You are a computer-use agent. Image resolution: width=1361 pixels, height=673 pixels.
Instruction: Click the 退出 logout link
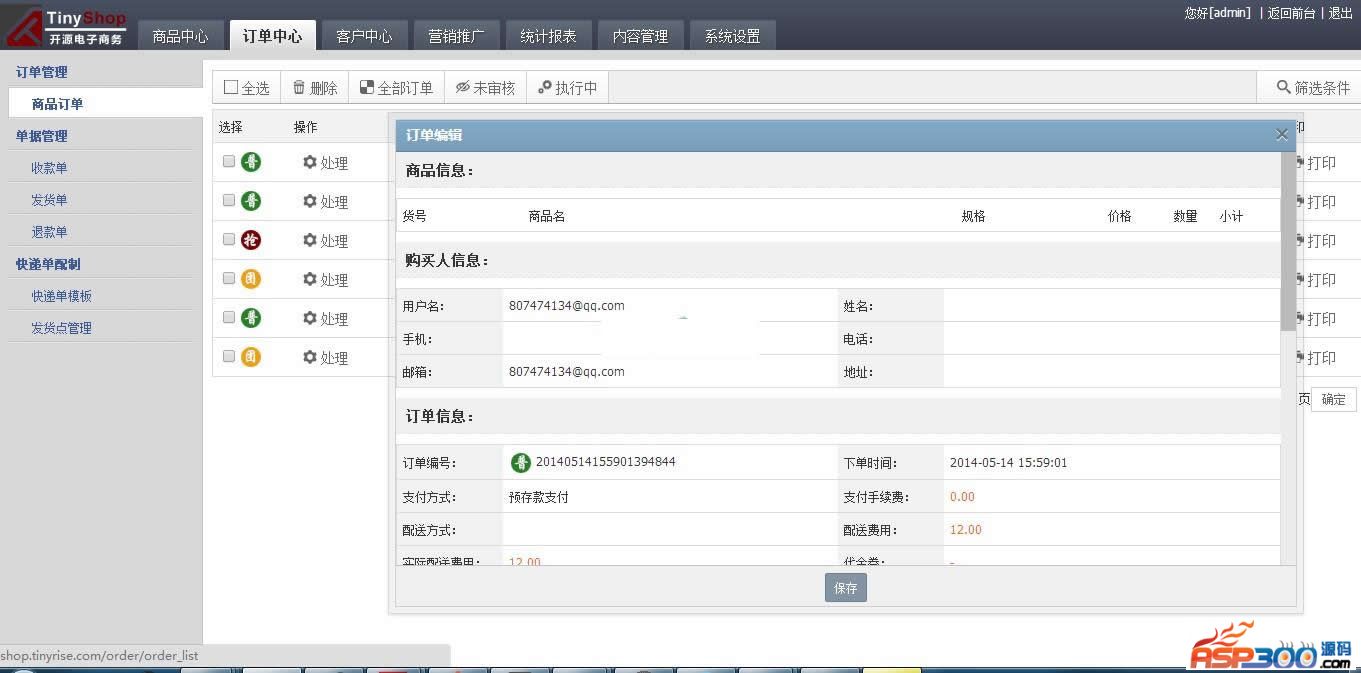[x=1340, y=13]
